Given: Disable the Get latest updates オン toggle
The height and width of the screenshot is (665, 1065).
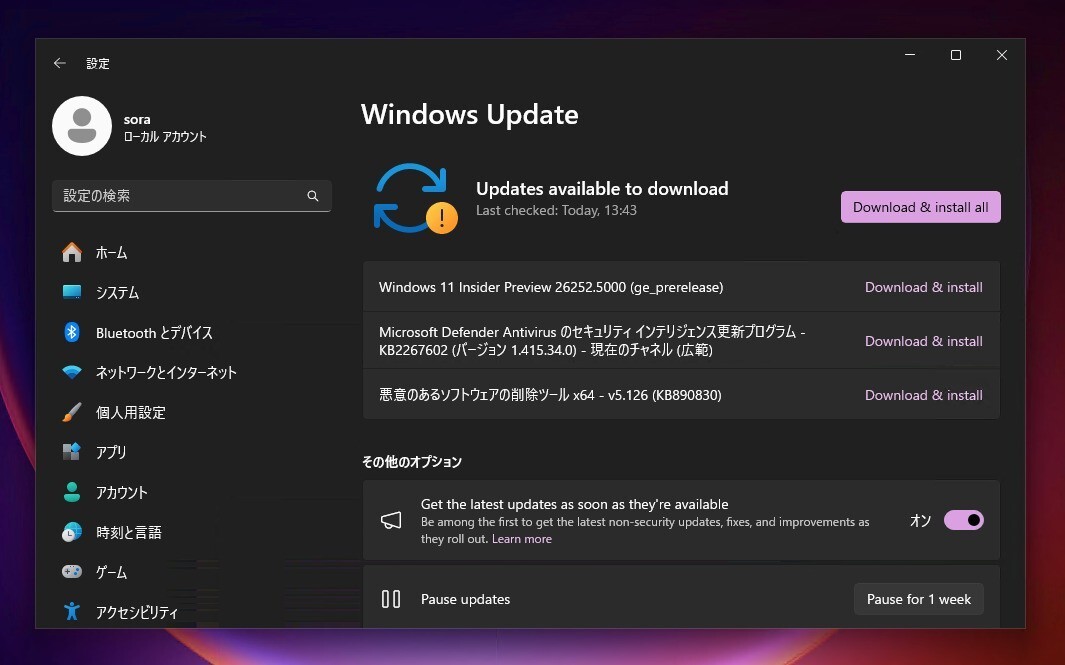Looking at the screenshot, I should click(963, 520).
